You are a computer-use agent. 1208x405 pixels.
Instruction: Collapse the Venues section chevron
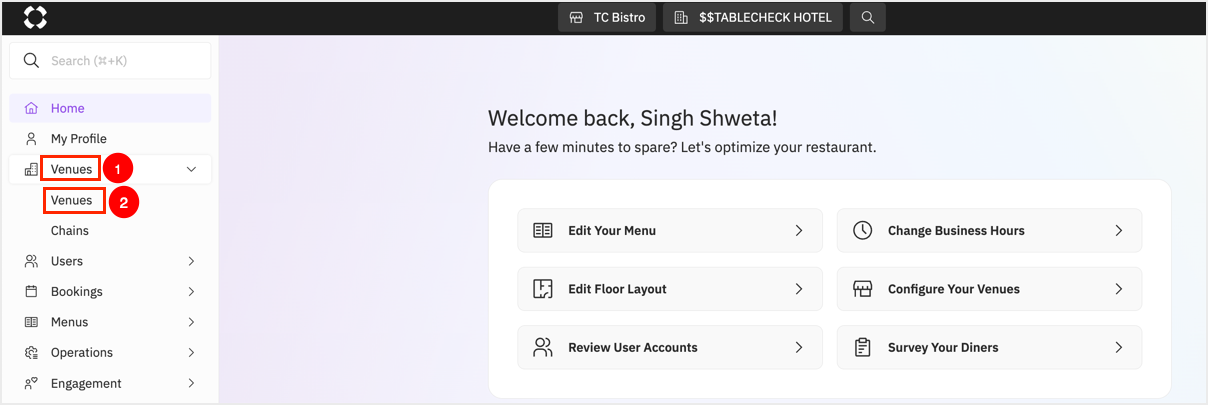pyautogui.click(x=191, y=170)
